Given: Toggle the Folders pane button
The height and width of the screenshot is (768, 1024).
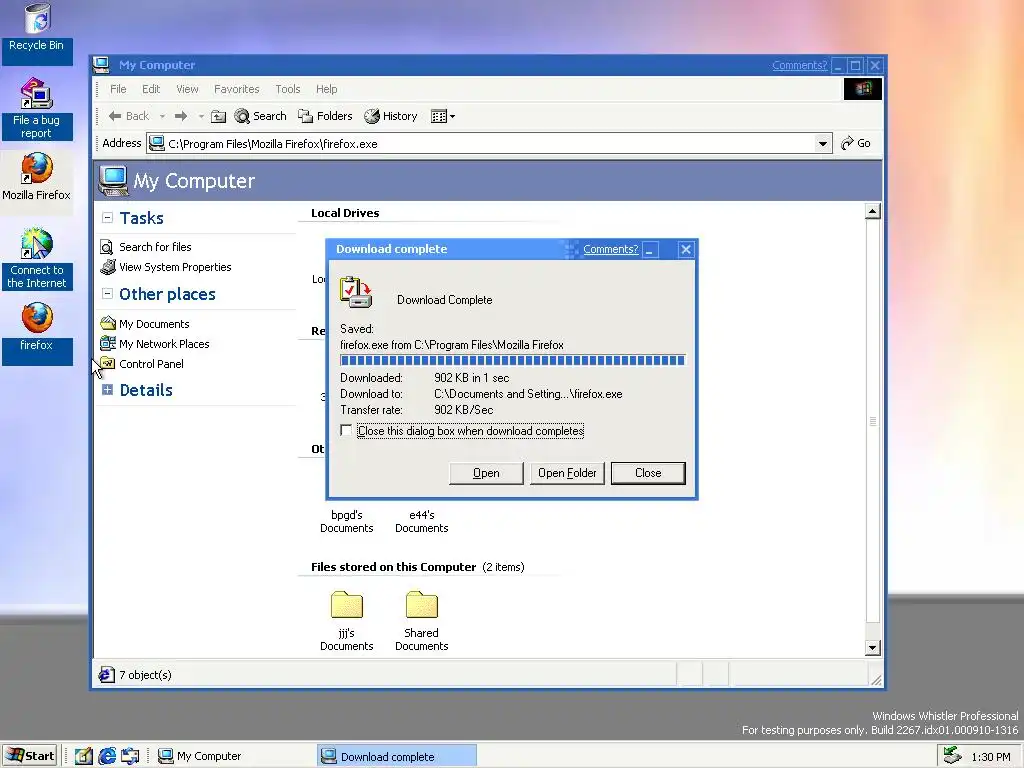Looking at the screenshot, I should (325, 116).
